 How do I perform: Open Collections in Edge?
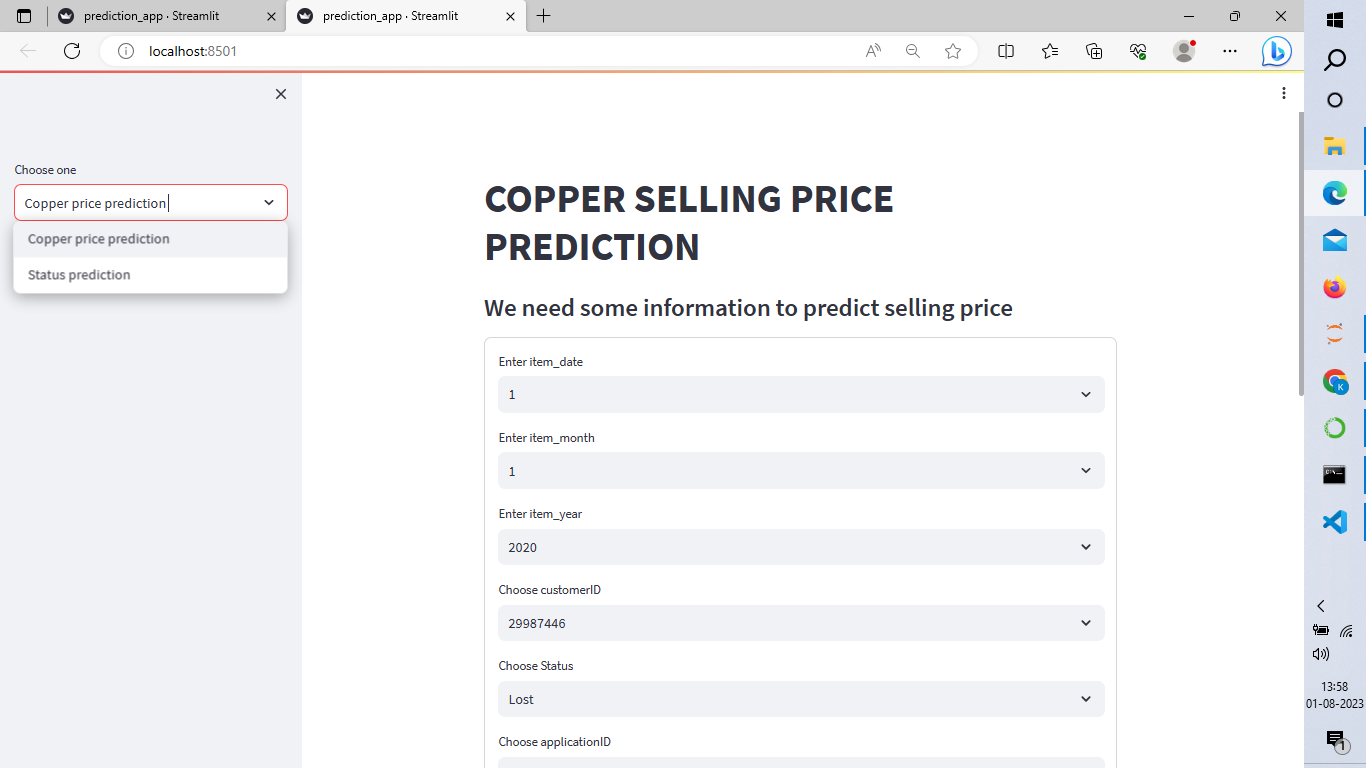[x=1049, y=51]
